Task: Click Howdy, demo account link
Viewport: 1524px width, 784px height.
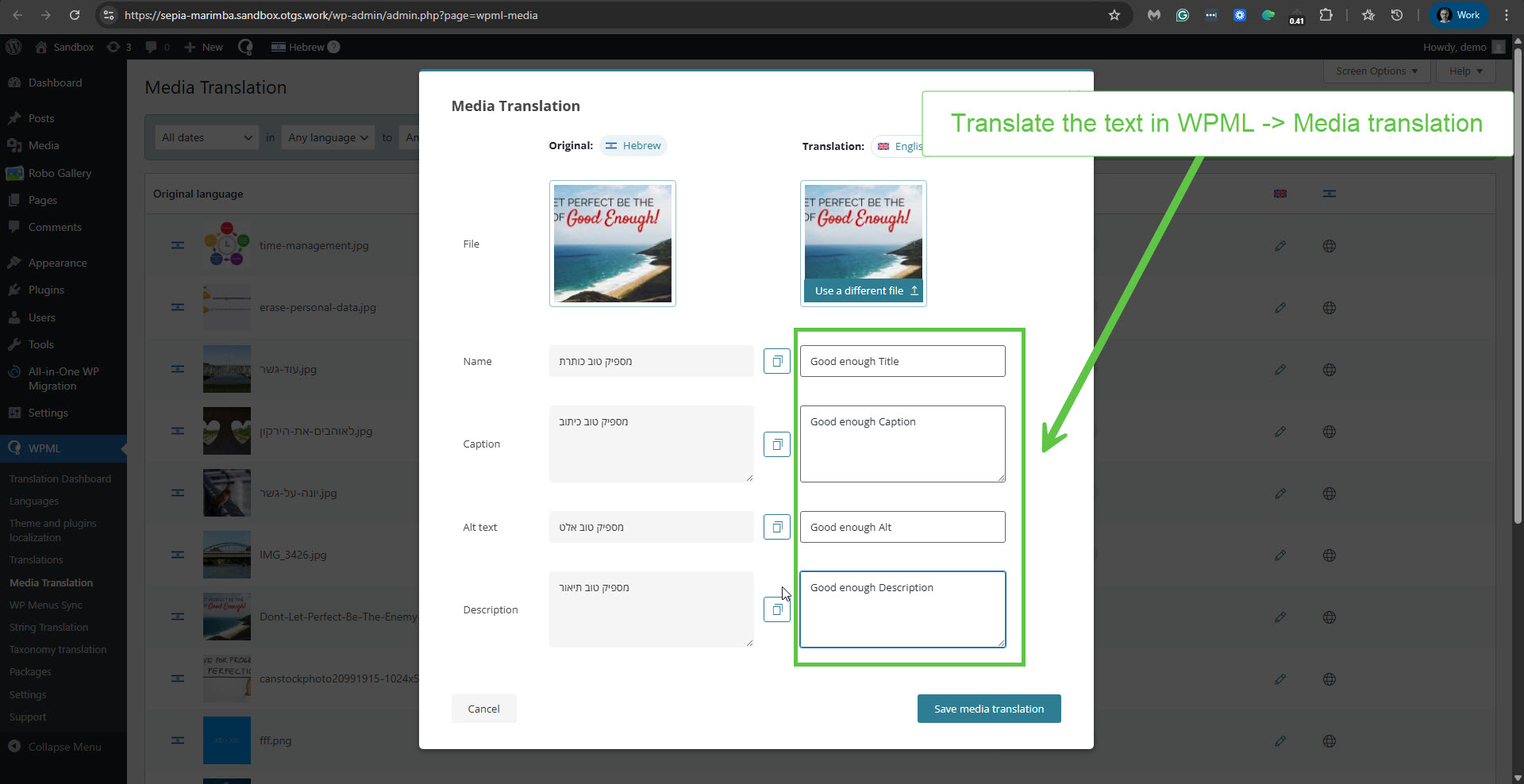Action: 1464,47
